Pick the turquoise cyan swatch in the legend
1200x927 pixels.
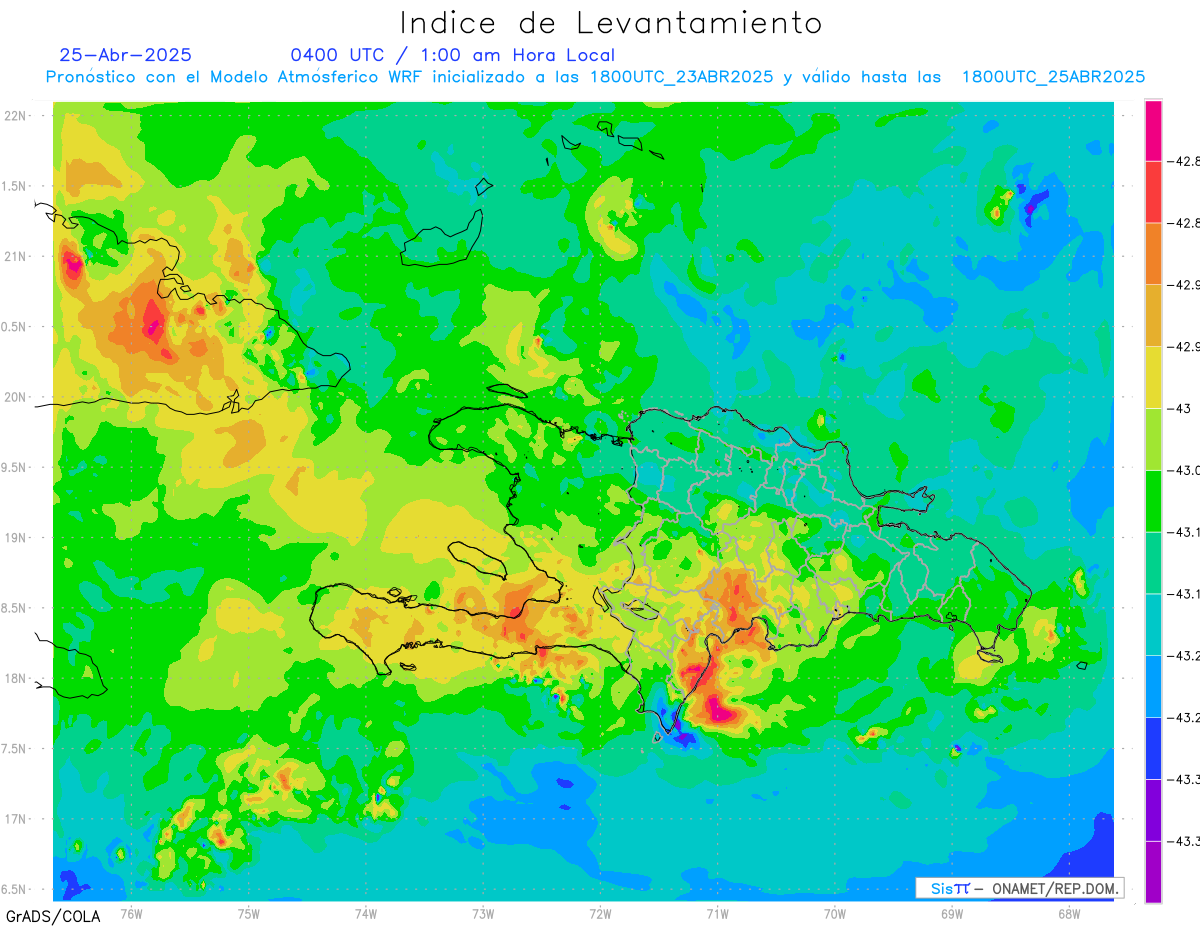[x=1153, y=624]
